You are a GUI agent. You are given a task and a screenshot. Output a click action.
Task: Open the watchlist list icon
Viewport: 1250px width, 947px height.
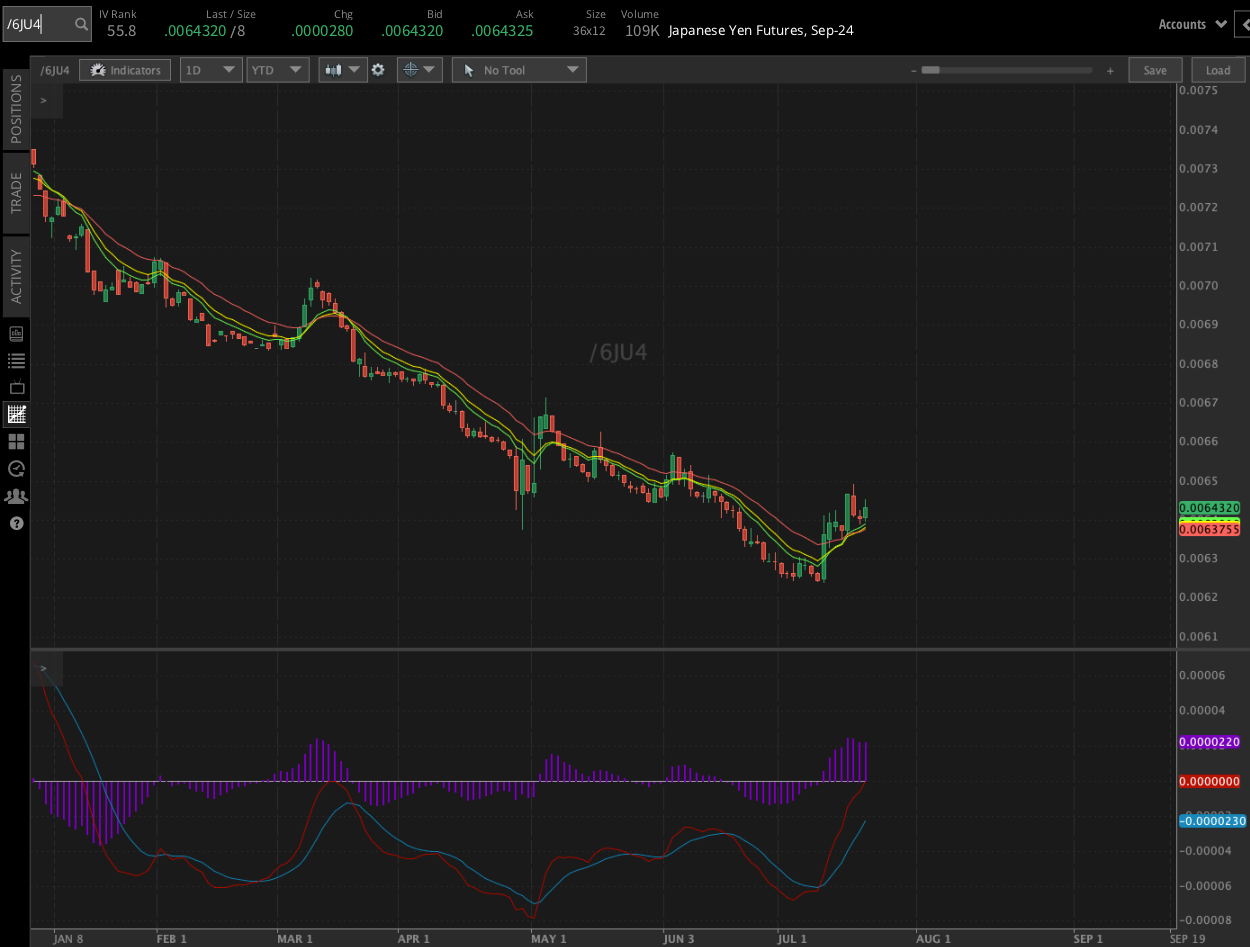click(x=16, y=361)
